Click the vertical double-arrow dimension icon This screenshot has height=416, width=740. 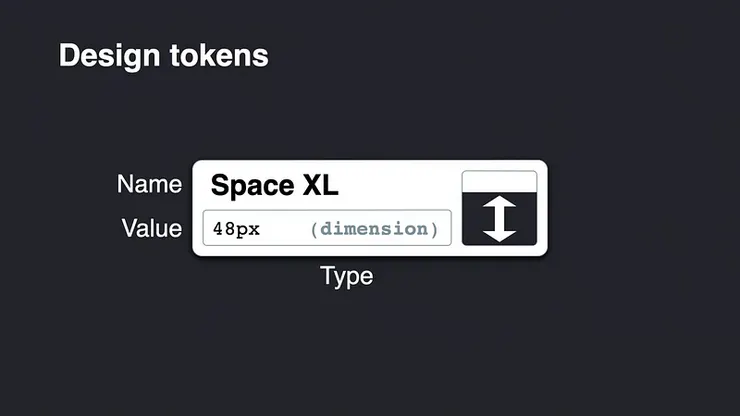tap(499, 218)
